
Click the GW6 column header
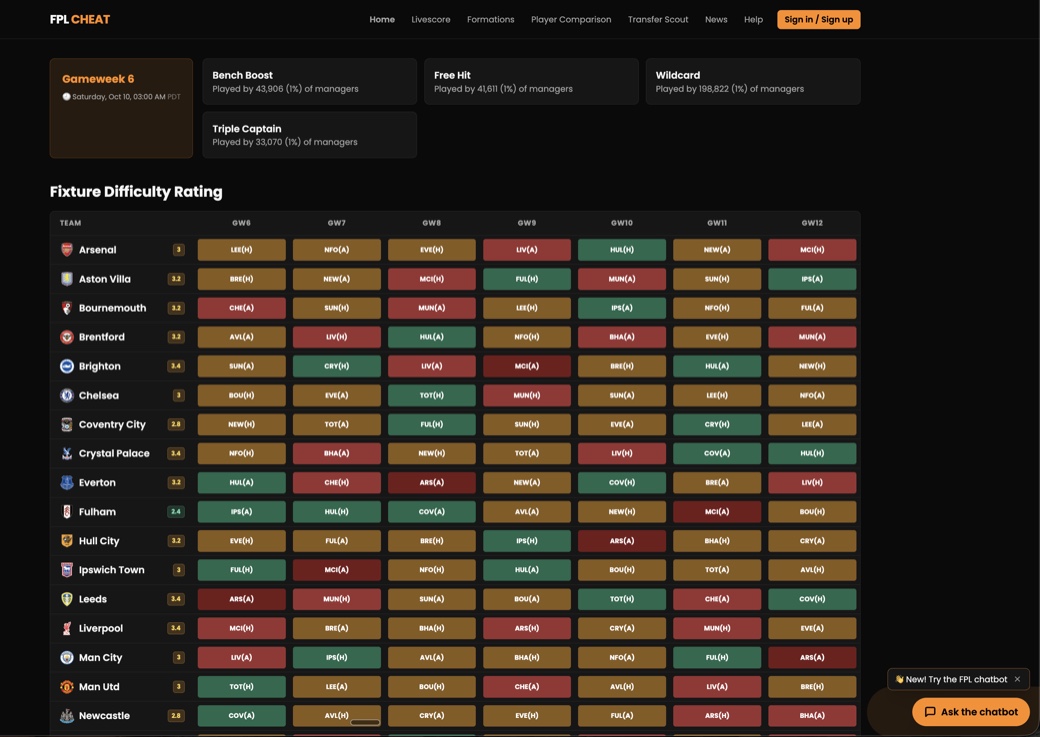pos(241,223)
